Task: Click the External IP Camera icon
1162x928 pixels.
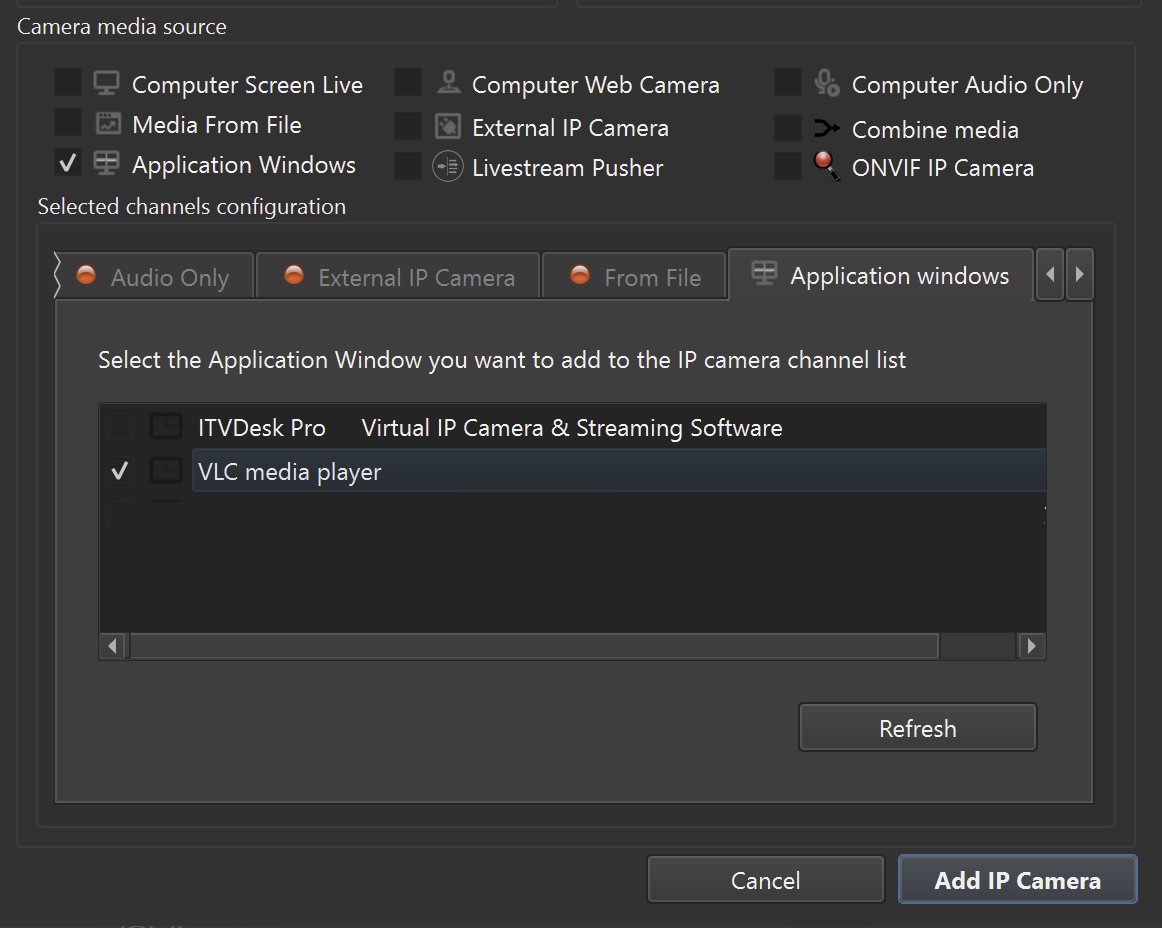Action: (448, 127)
